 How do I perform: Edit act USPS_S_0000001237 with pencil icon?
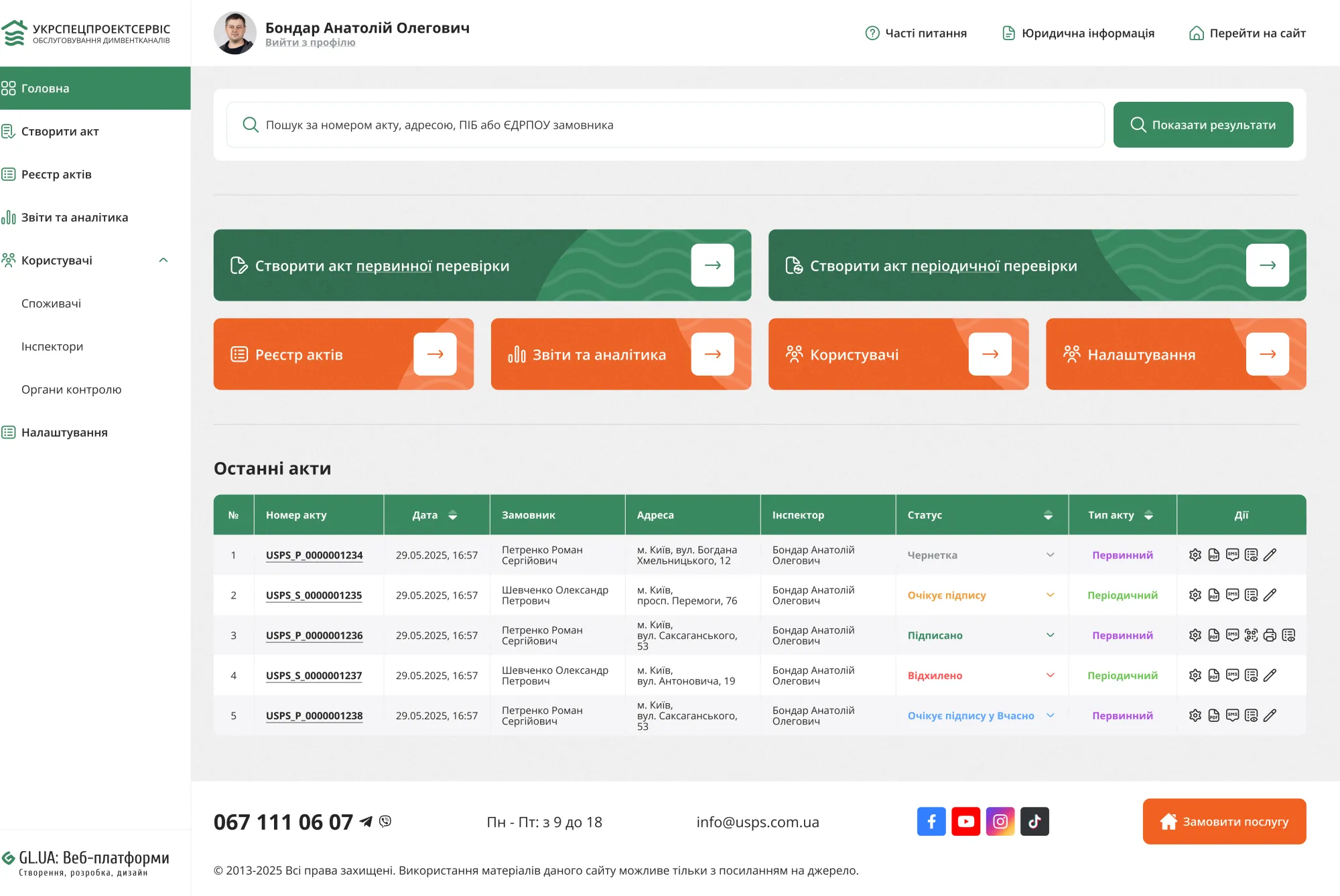(x=1270, y=676)
